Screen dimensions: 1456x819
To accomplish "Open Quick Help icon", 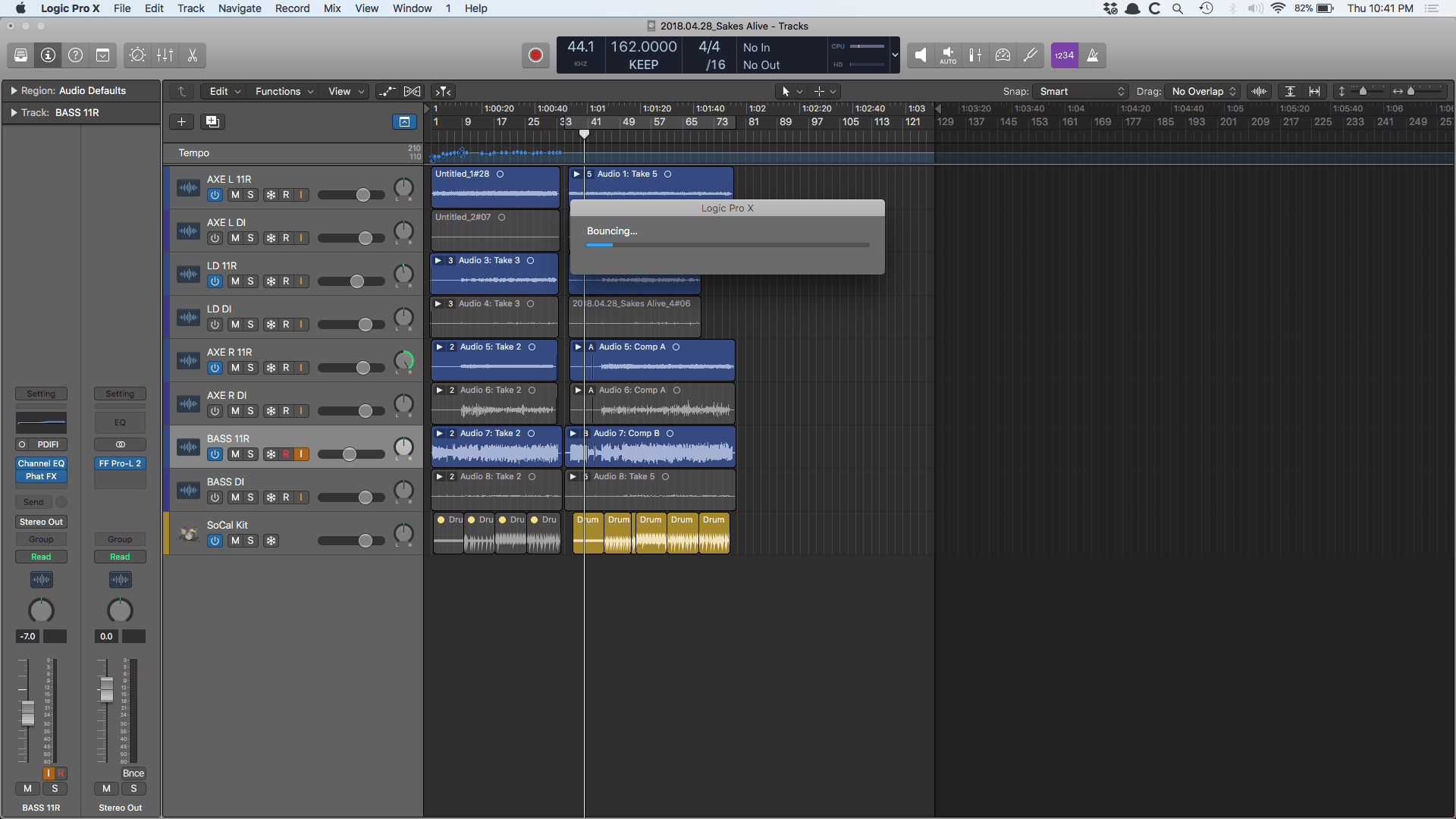I will tap(75, 55).
